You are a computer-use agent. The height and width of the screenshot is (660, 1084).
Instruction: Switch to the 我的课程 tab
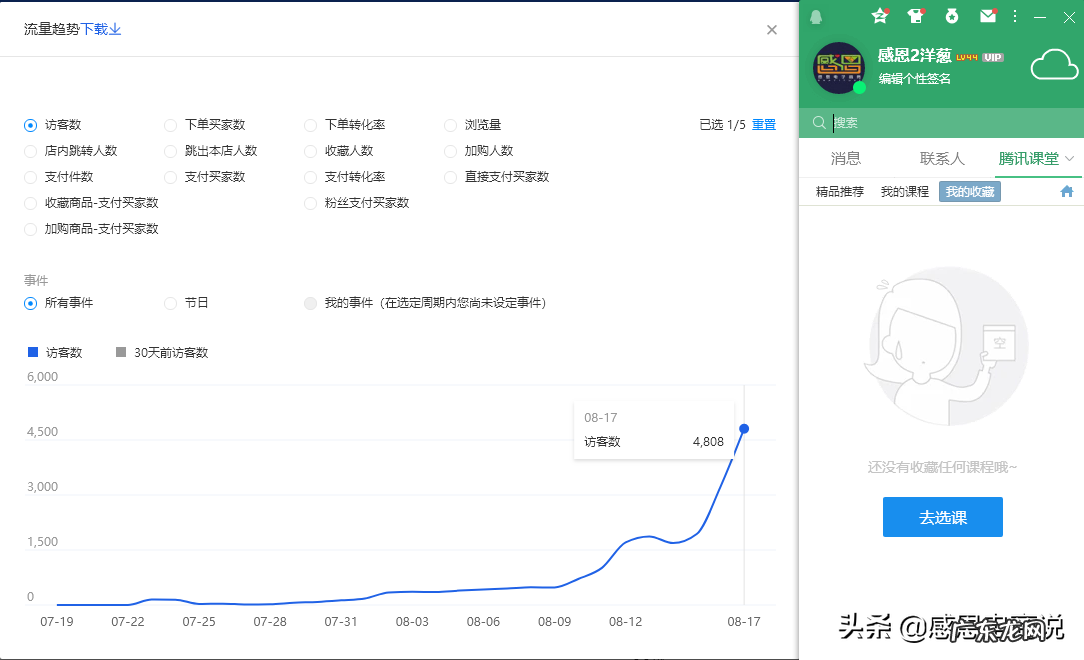tap(904, 190)
